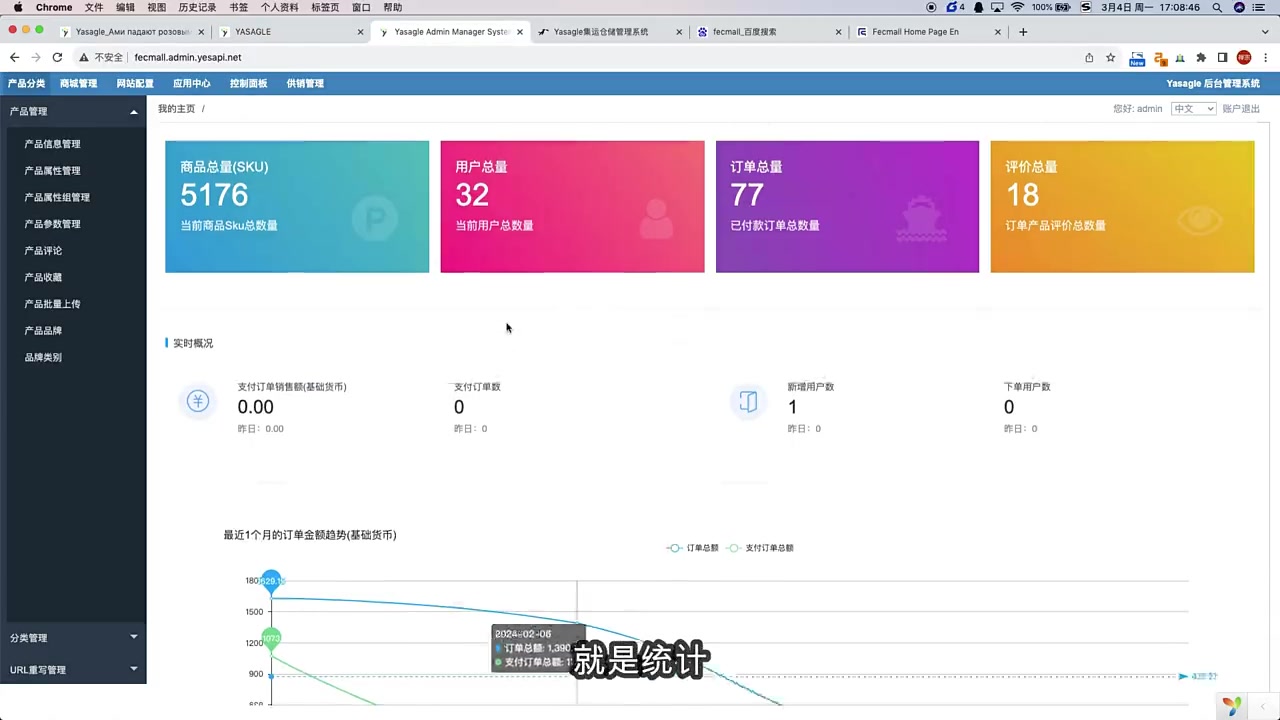The height and width of the screenshot is (720, 1280).
Task: Click the 账户退出 logout link
Action: pos(1241,108)
